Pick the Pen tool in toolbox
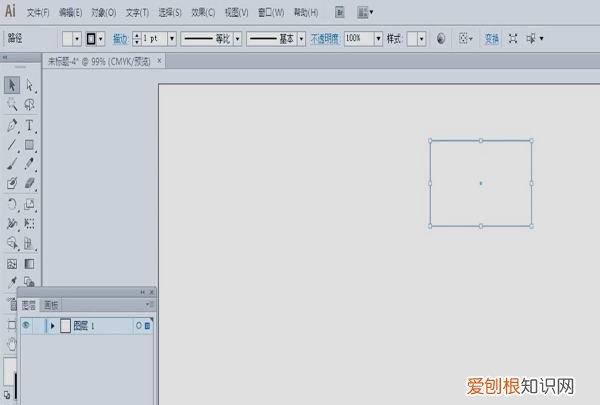Viewport: 600px width, 405px height. coord(12,126)
